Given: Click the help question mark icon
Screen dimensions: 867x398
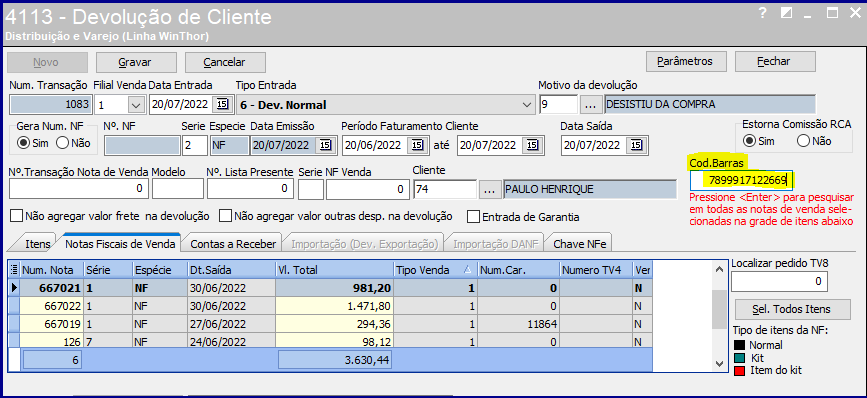Looking at the screenshot, I should point(762,13).
